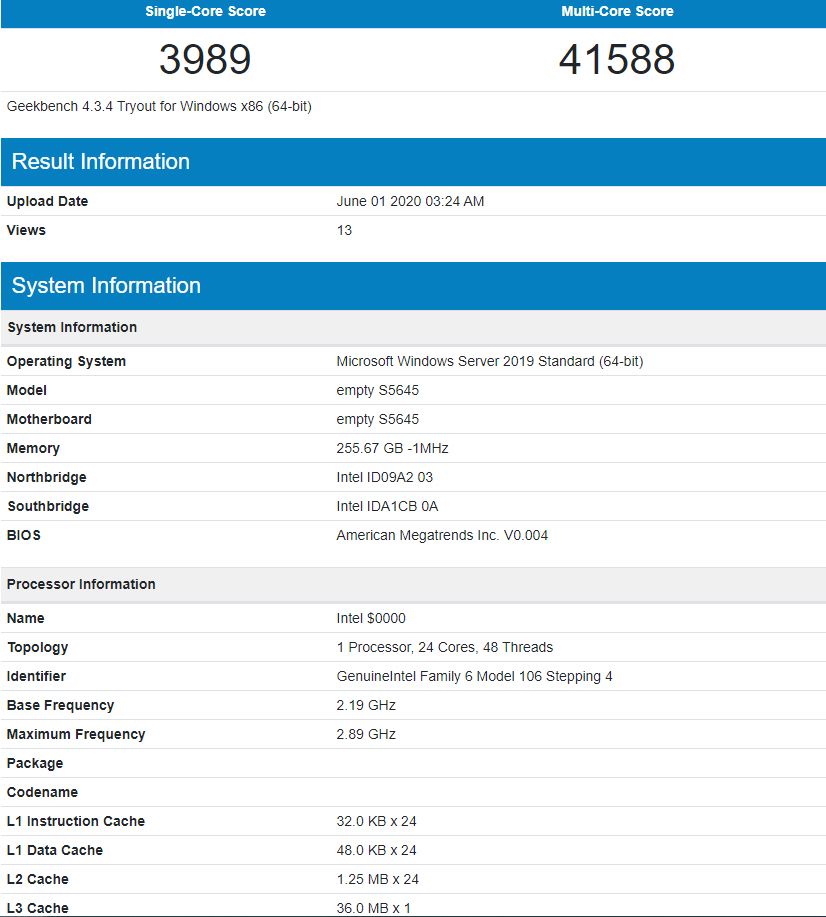Click the Base Frequency label

pyautogui.click(x=60, y=705)
